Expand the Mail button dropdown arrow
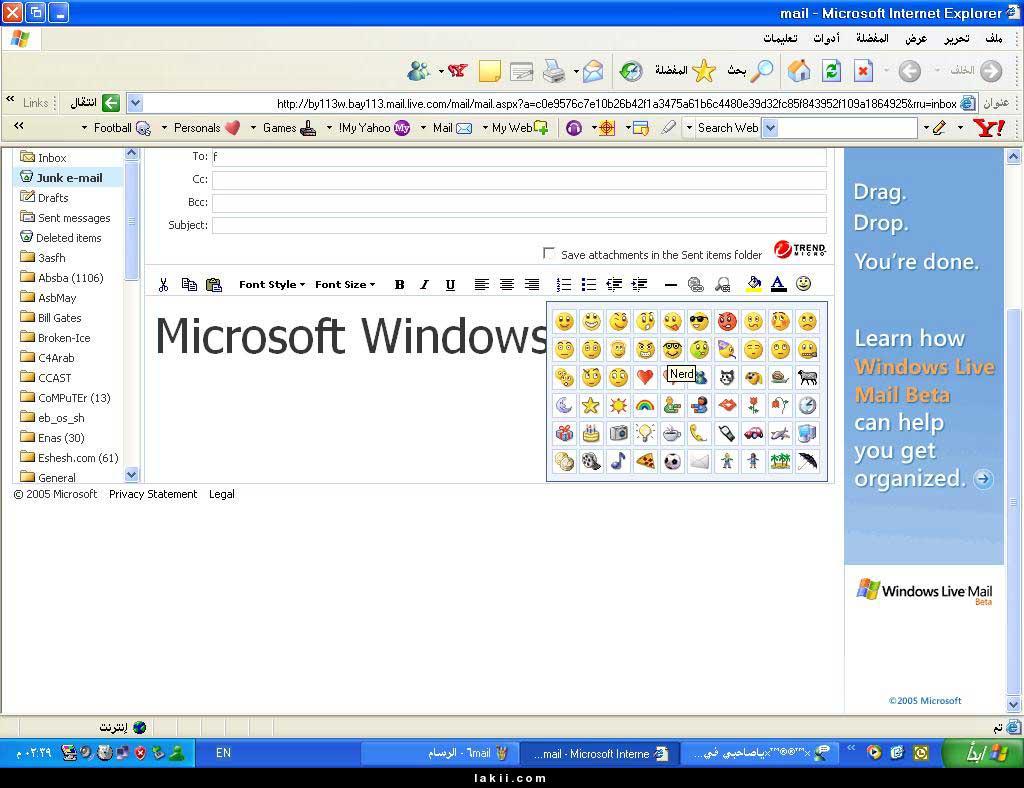1024x788 pixels. point(423,128)
